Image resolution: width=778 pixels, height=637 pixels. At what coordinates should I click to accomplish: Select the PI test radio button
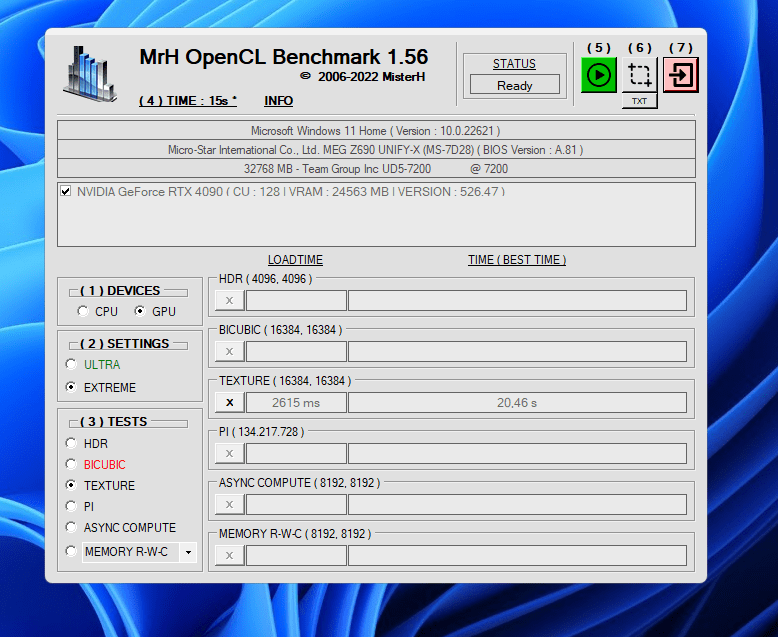pyautogui.click(x=71, y=506)
